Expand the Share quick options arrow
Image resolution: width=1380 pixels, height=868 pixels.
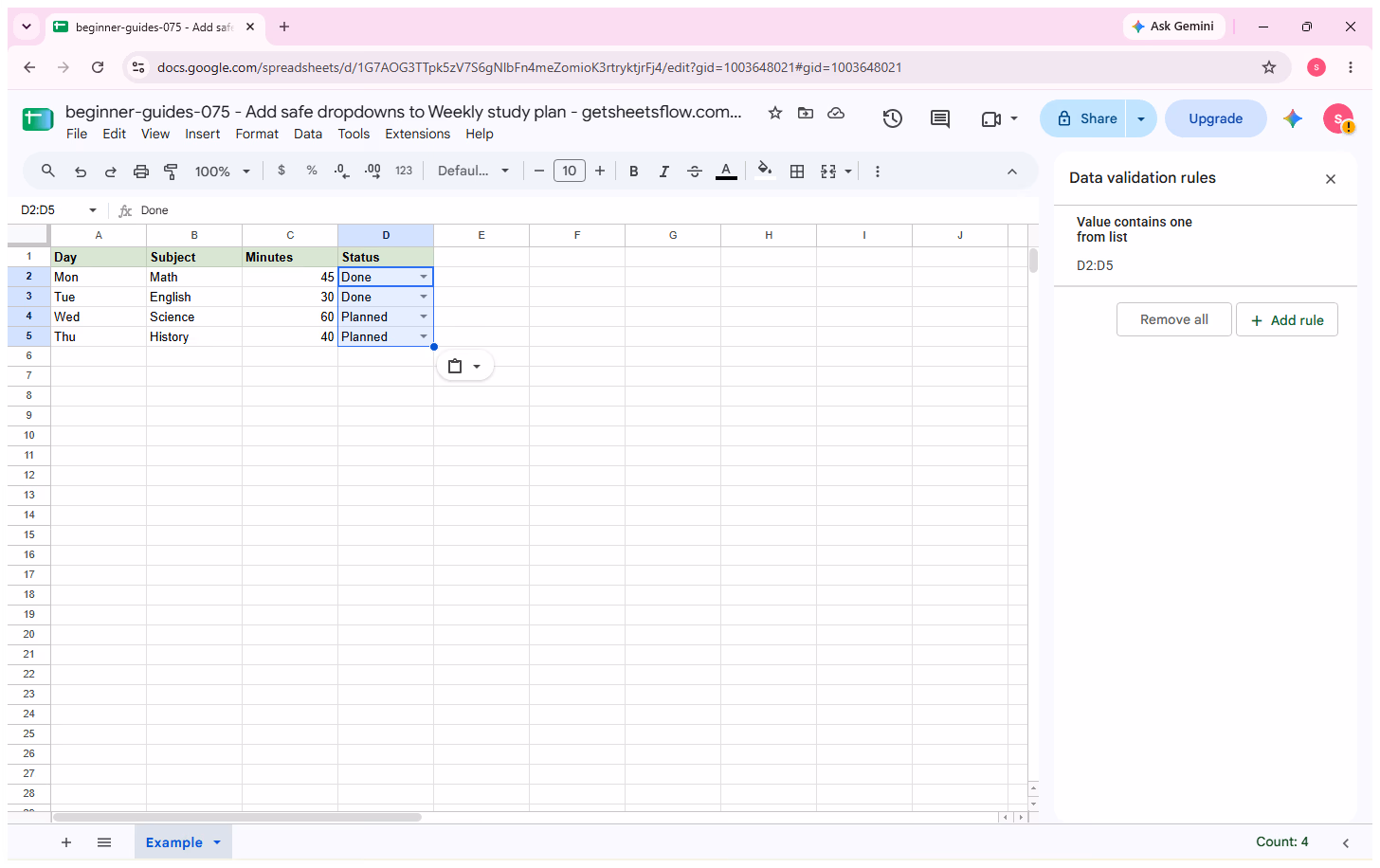click(x=1141, y=118)
